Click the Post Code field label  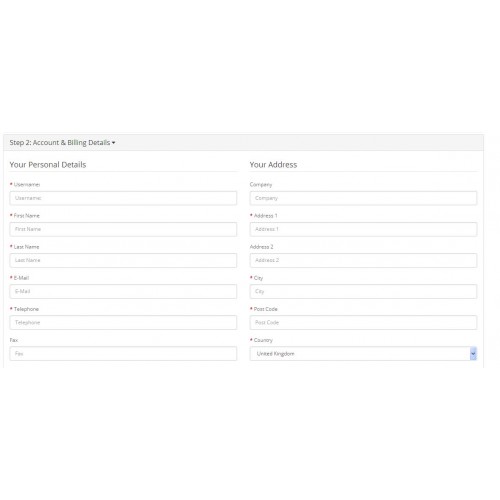click(x=265, y=309)
